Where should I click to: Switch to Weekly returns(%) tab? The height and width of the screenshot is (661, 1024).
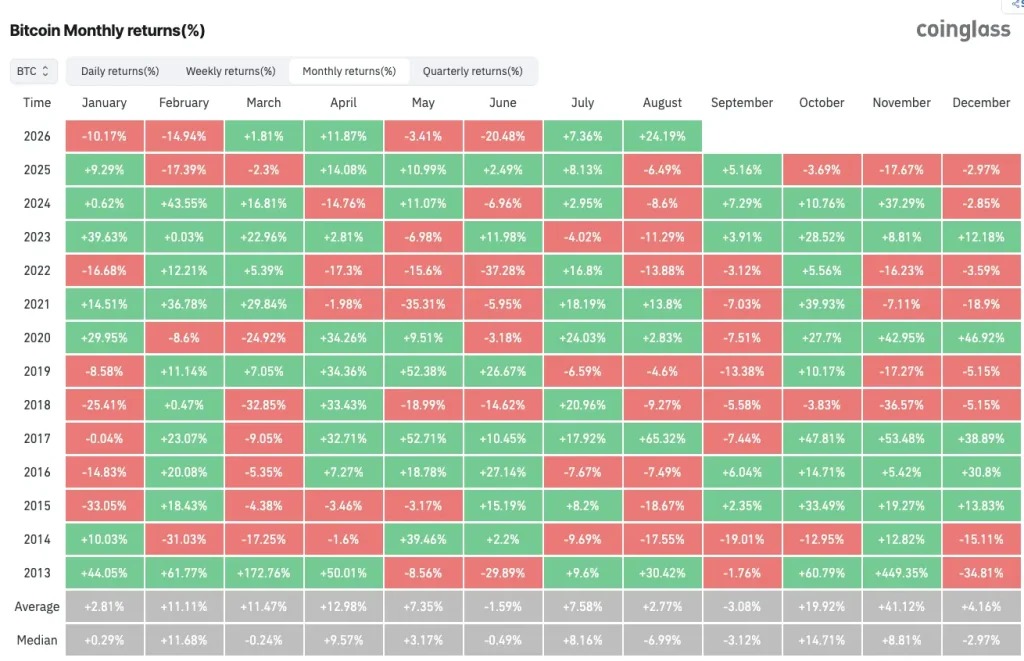[231, 71]
